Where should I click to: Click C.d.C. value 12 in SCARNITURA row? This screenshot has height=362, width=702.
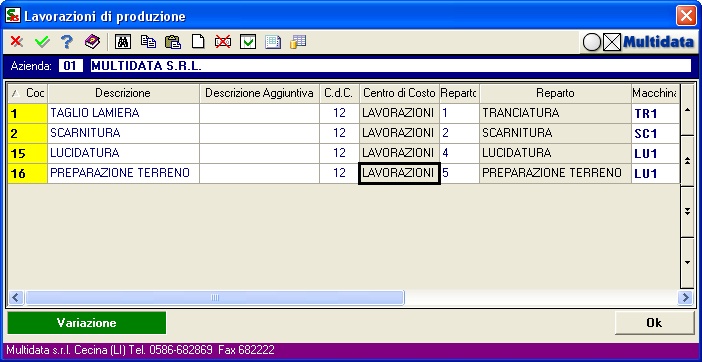pyautogui.click(x=339, y=133)
